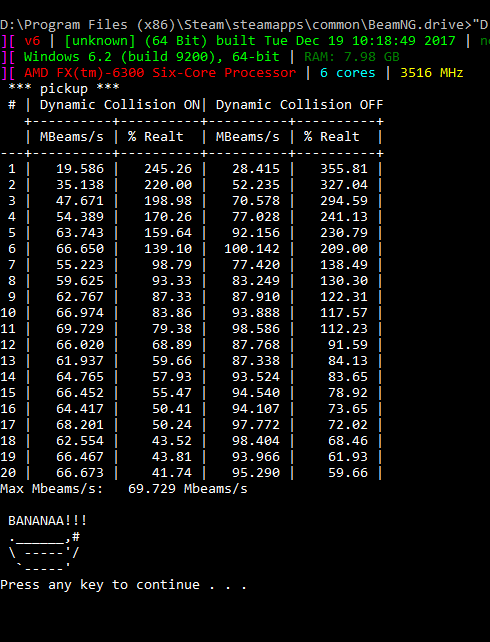
Task: Click the value '138.49' in row 7
Action: pyautogui.click(x=344, y=264)
